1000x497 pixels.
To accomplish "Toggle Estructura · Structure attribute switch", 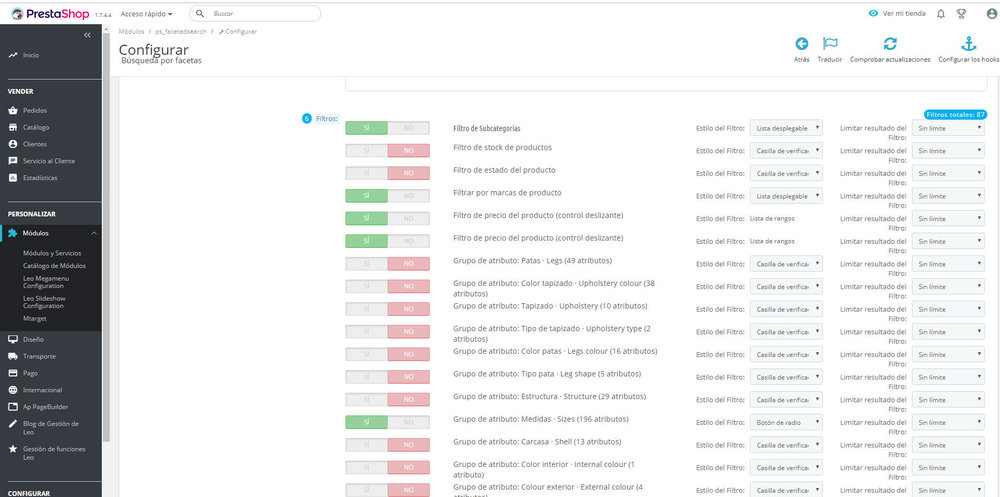I will tap(388, 399).
